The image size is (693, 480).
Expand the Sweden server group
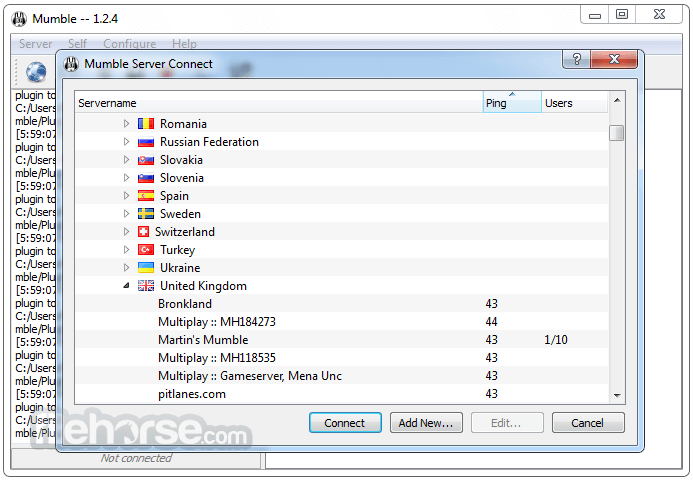(126, 214)
